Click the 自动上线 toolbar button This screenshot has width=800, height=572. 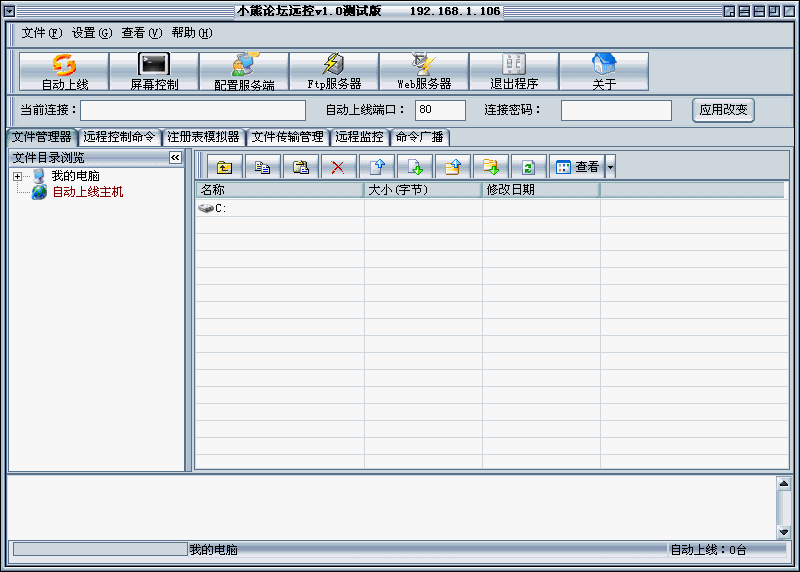64,72
